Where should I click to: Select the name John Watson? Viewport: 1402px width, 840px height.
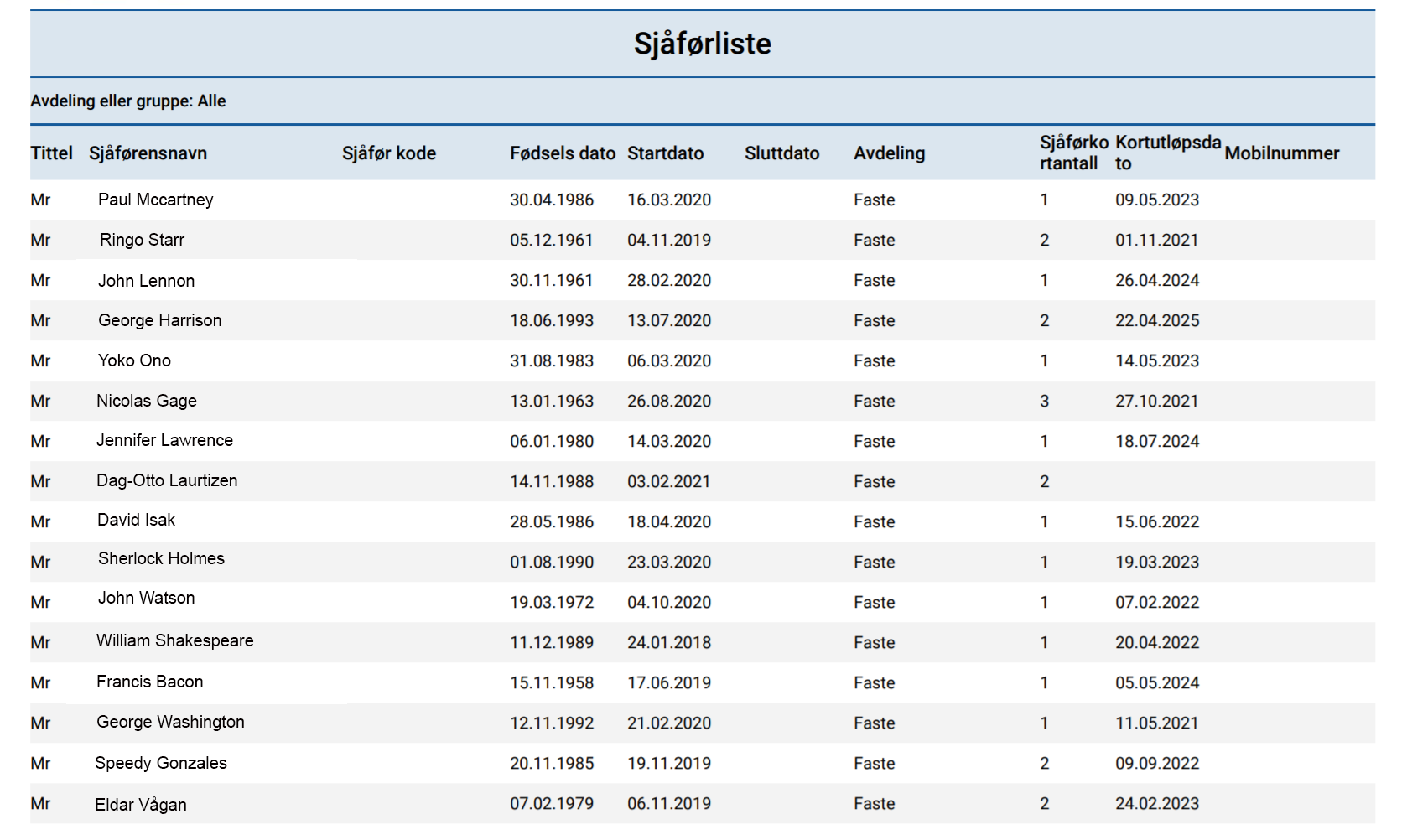[146, 598]
